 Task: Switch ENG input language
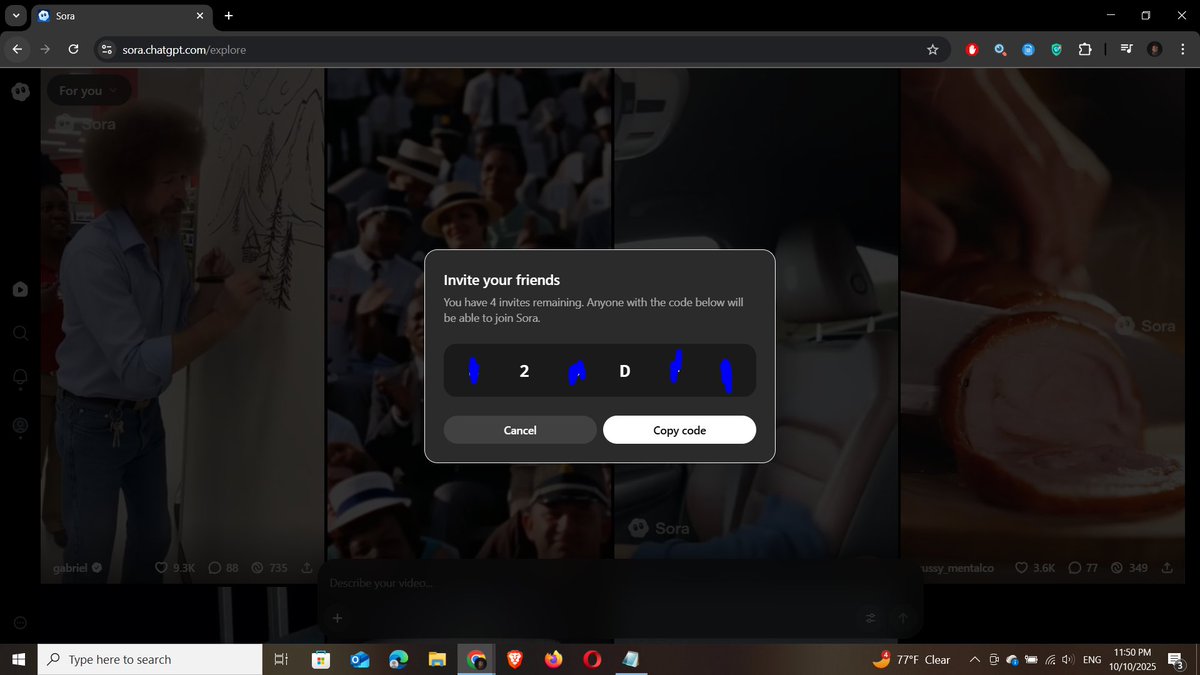(x=1092, y=659)
